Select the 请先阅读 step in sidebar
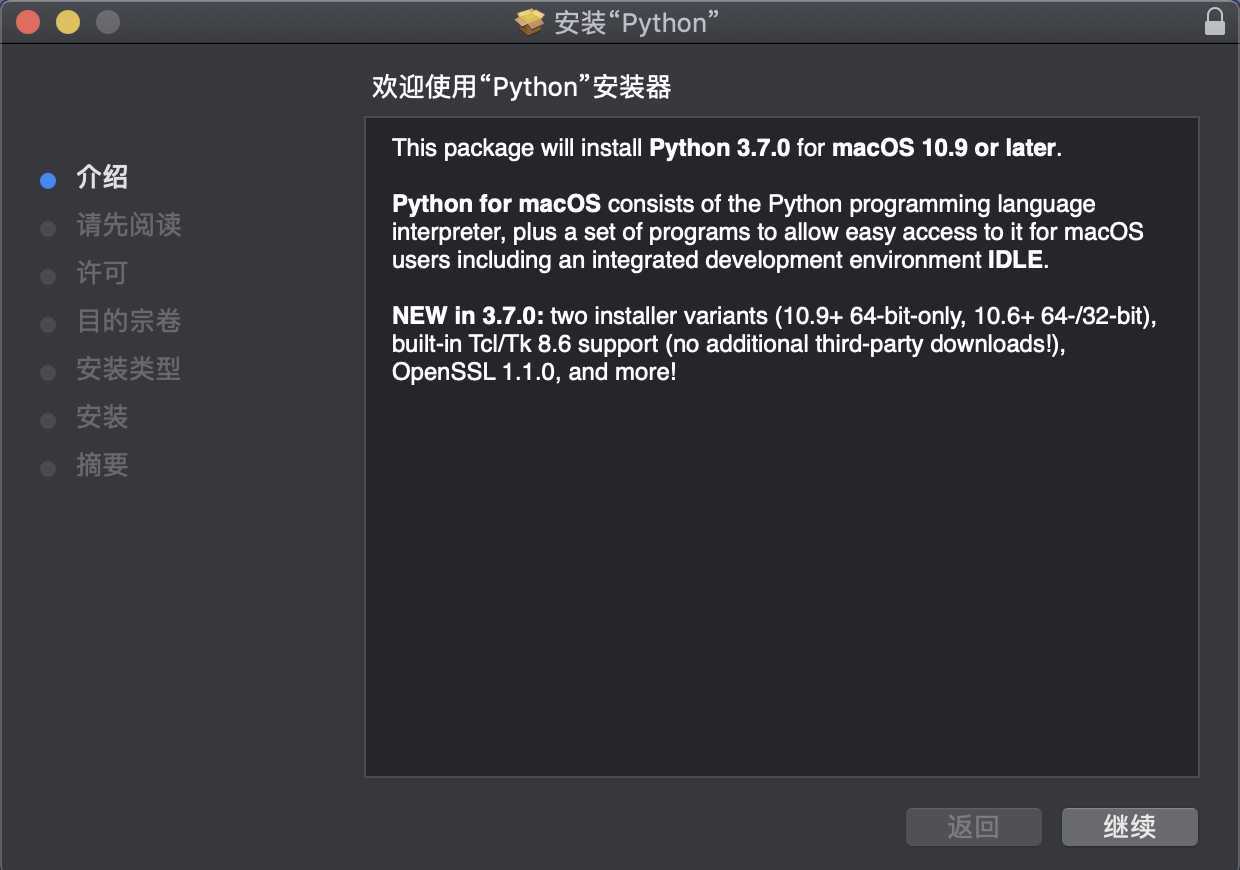Viewport: 1240px width, 870px height. [x=128, y=225]
